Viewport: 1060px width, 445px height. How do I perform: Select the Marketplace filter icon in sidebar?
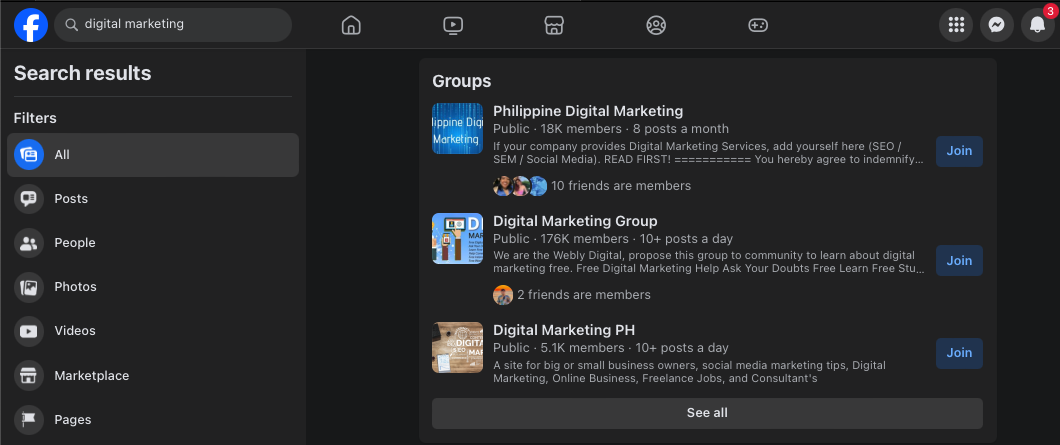[29, 375]
